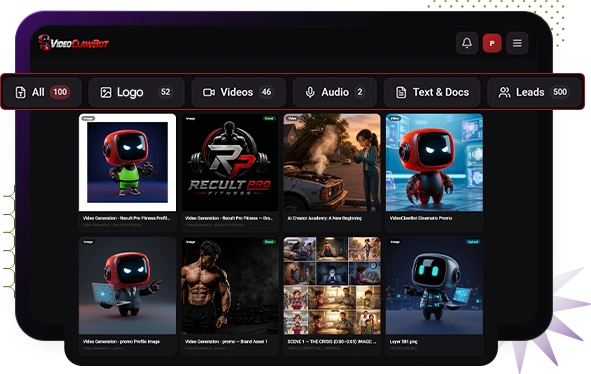This screenshot has height=374, width=591.
Task: Open the Recult Pro Fitness logo thumbnail
Action: pos(230,162)
